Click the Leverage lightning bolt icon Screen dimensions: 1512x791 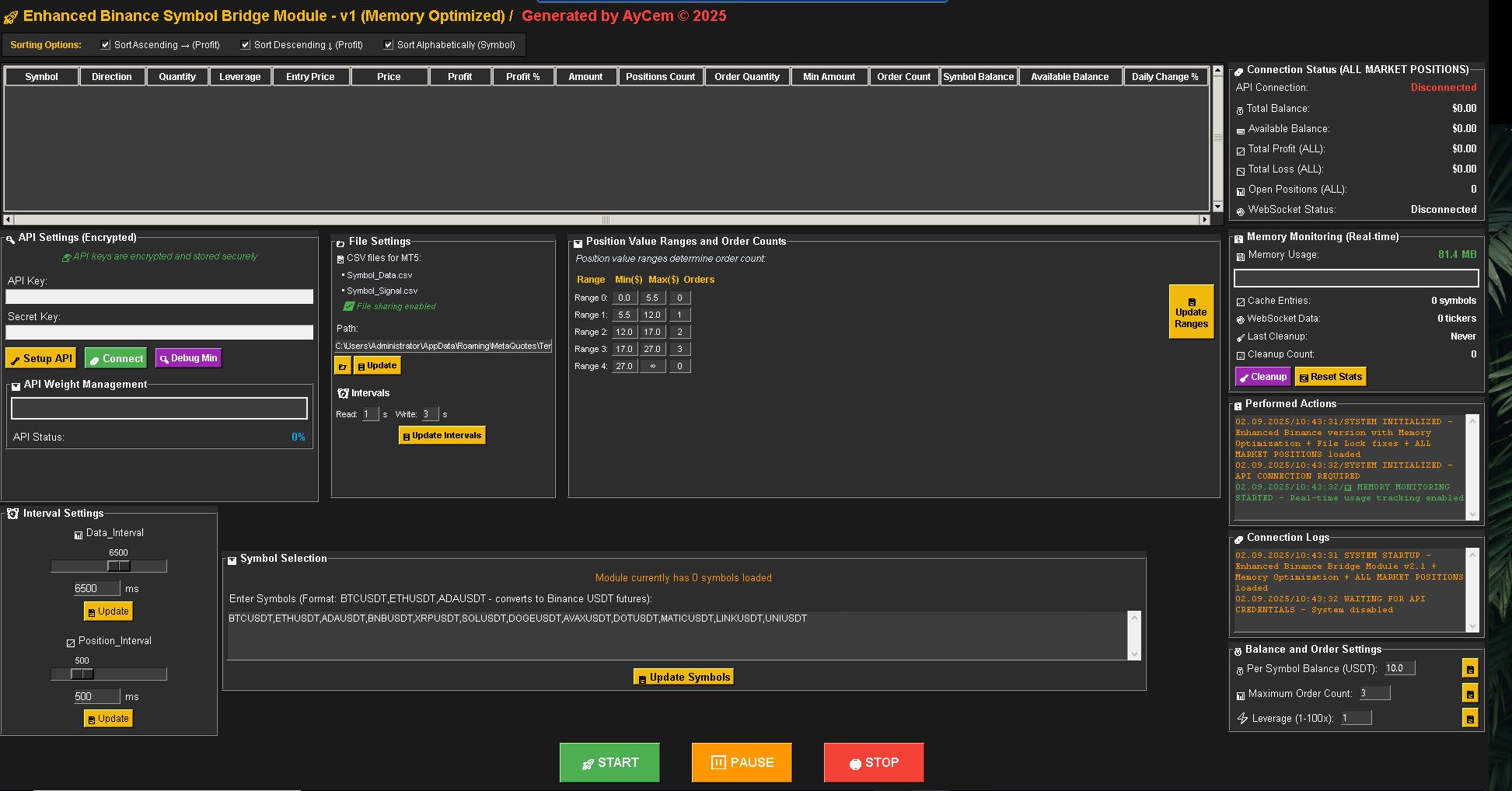pos(1242,719)
